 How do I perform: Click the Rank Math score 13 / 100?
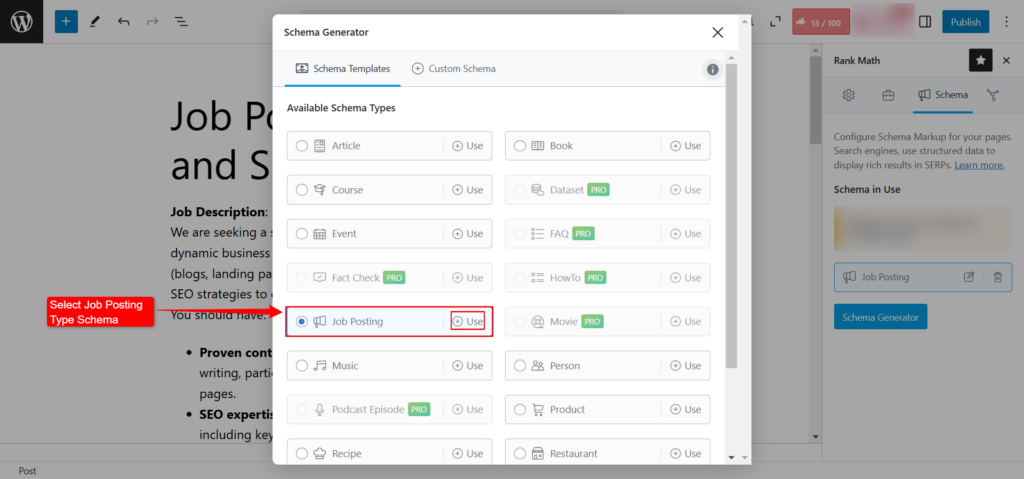click(821, 22)
